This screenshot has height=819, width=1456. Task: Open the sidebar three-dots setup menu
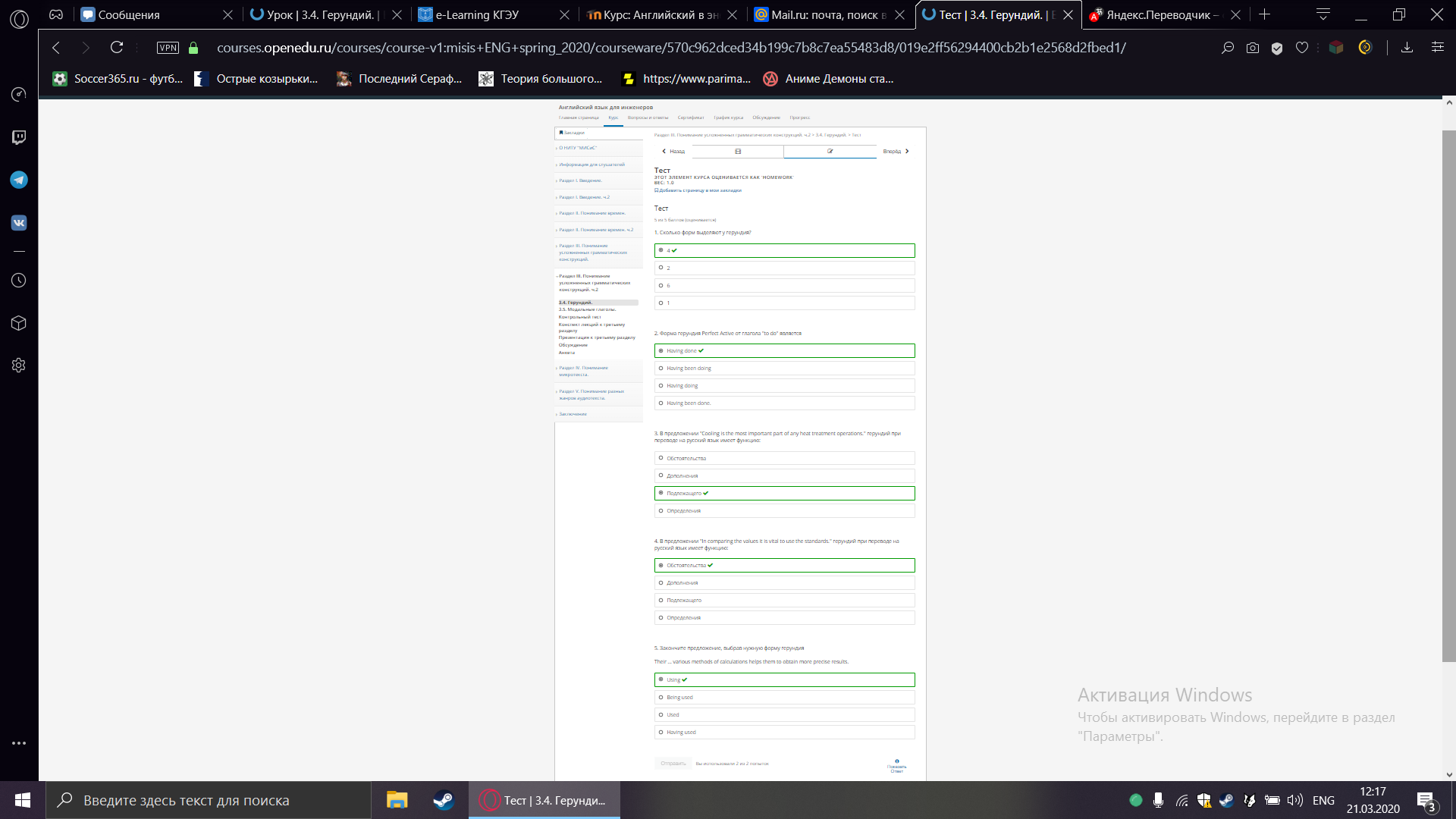pos(19,743)
